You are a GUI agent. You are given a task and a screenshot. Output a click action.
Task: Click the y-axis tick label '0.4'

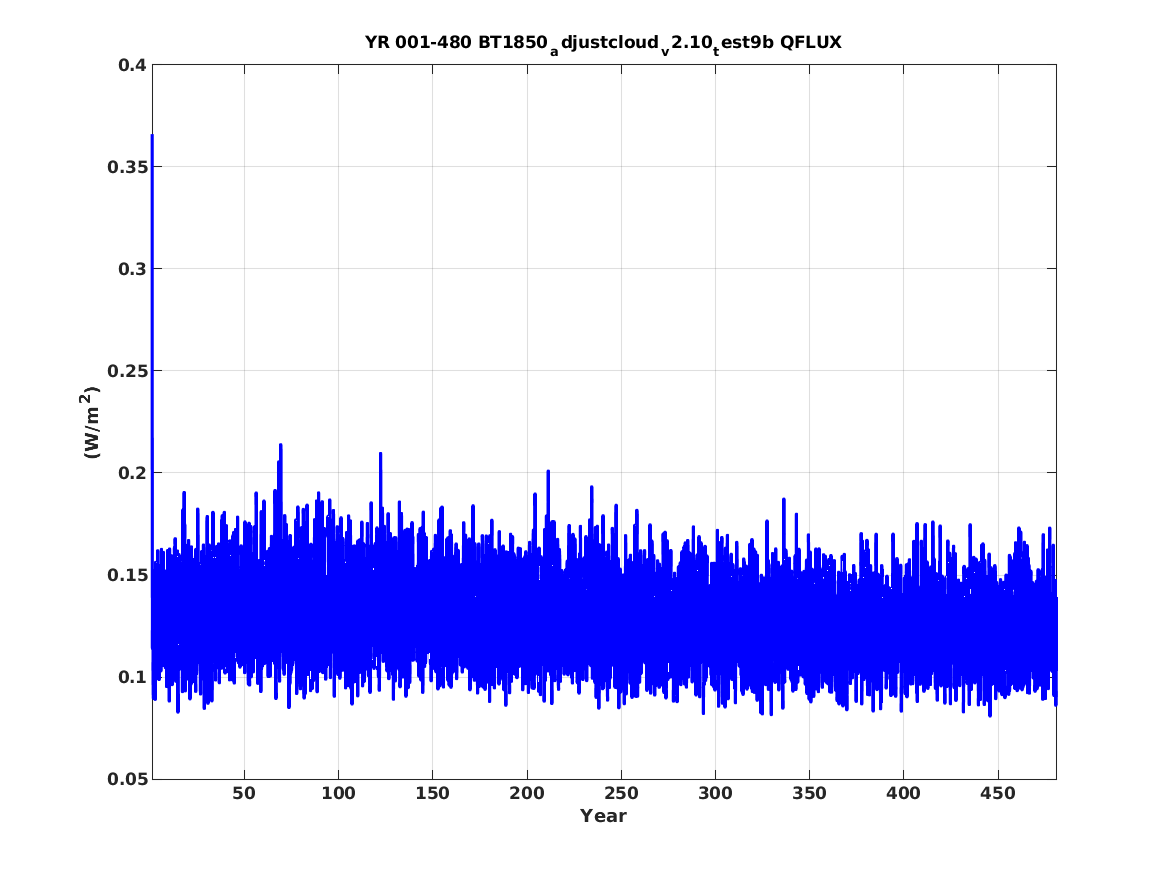pyautogui.click(x=132, y=65)
